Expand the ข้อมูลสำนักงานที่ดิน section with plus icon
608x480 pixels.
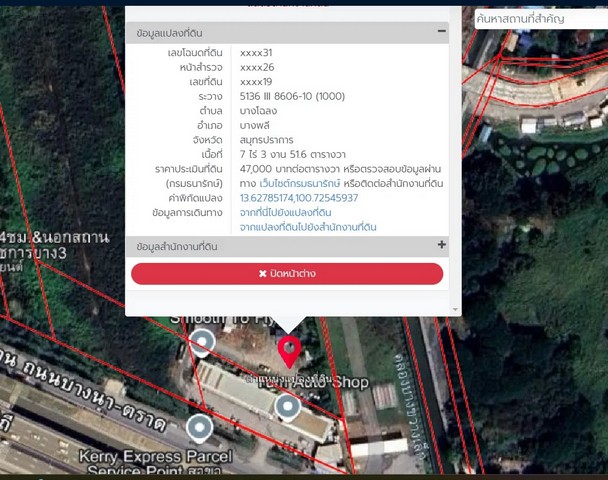tap(441, 245)
